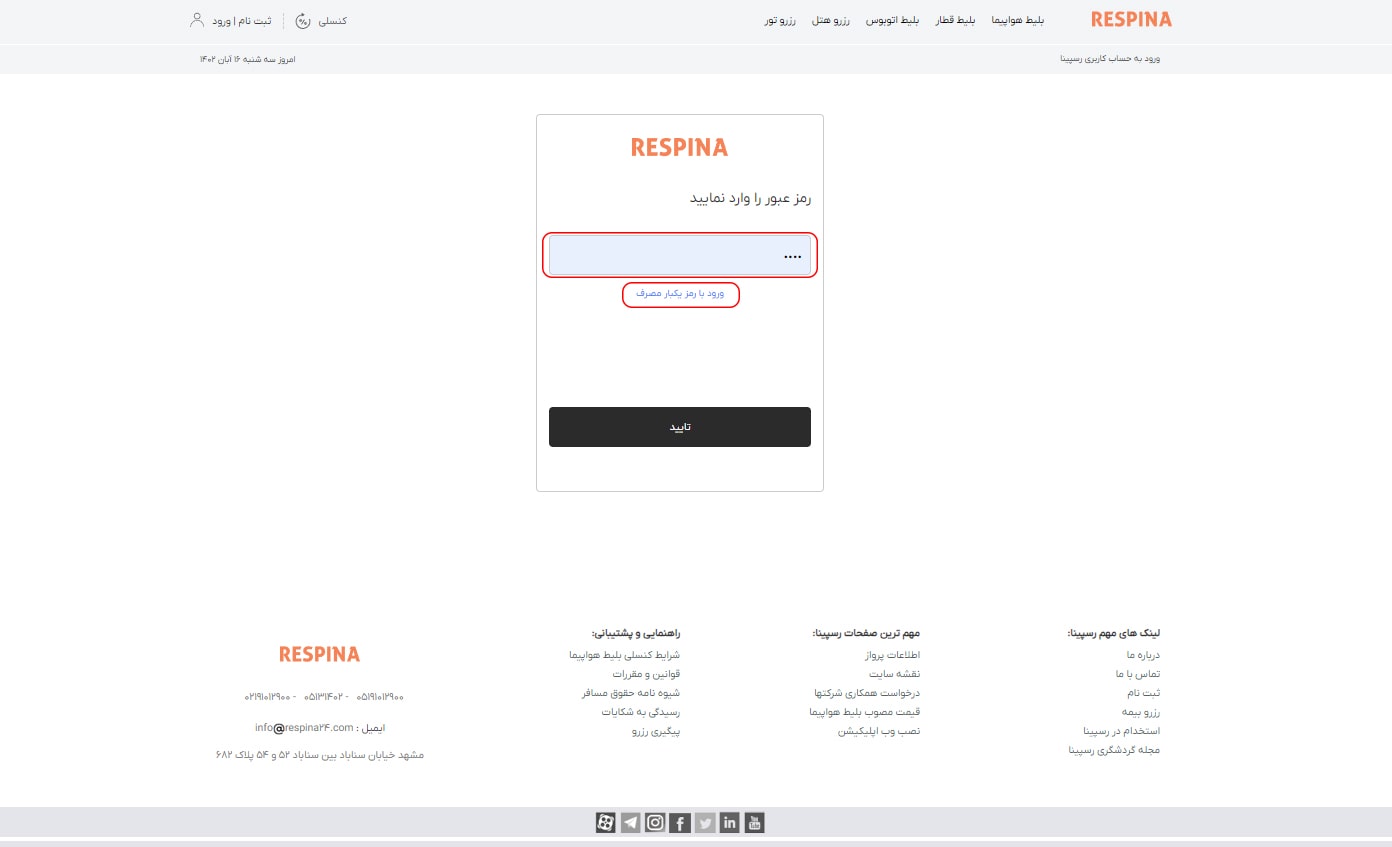
Task: Open the بلیط هواپیما menu item
Action: pyautogui.click(x=1015, y=20)
